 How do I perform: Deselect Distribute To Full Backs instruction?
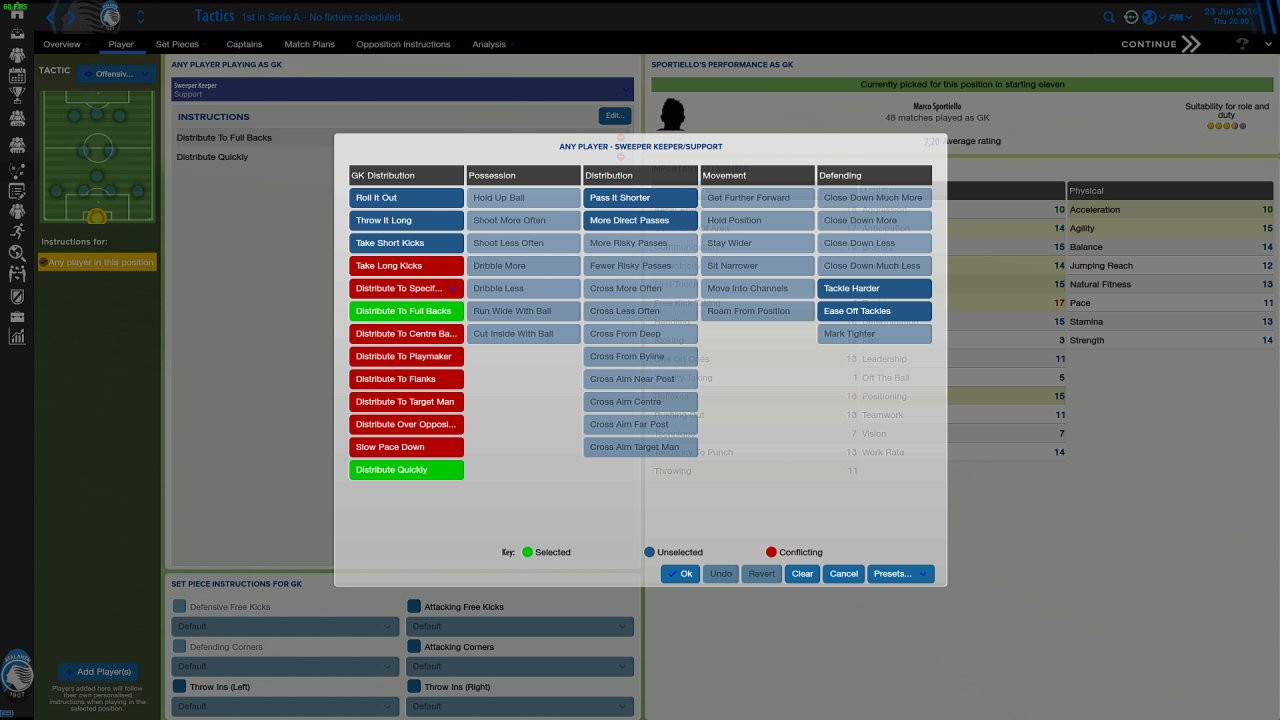click(x=406, y=311)
